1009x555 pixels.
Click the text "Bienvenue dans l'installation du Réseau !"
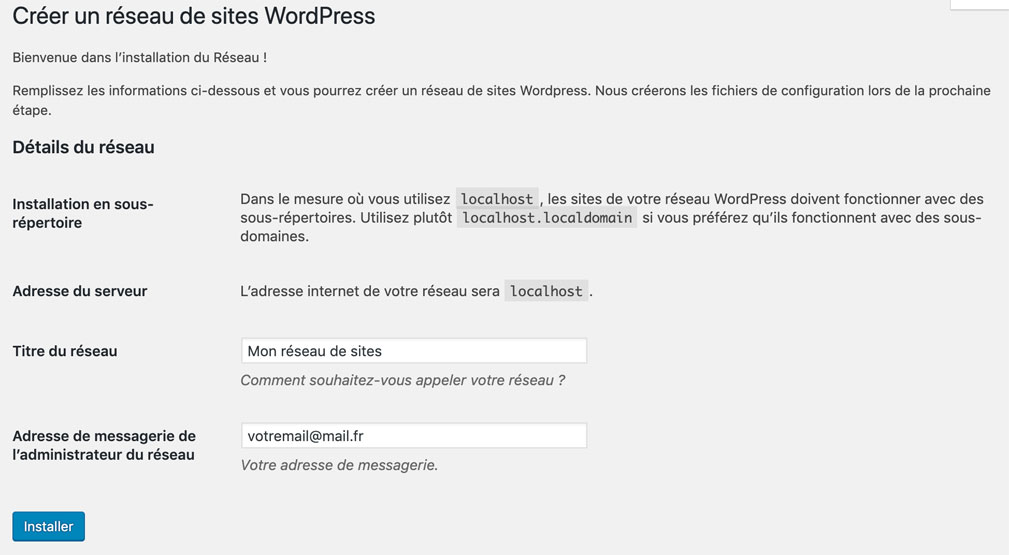coord(140,57)
